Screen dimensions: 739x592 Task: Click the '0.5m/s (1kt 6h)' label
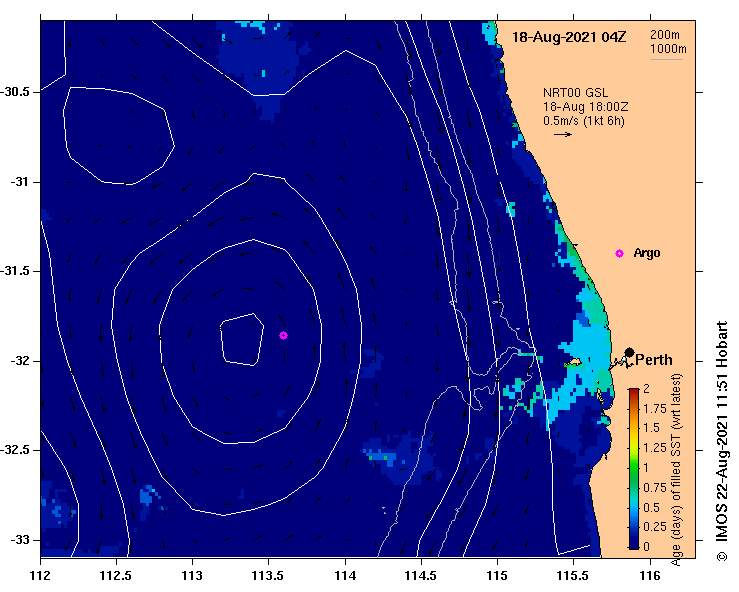tap(584, 121)
